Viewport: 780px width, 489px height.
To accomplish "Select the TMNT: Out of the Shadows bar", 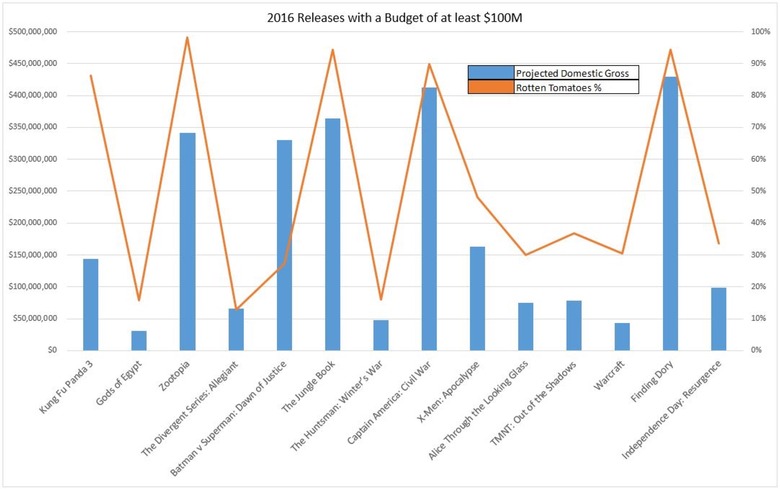I will pyautogui.click(x=574, y=325).
